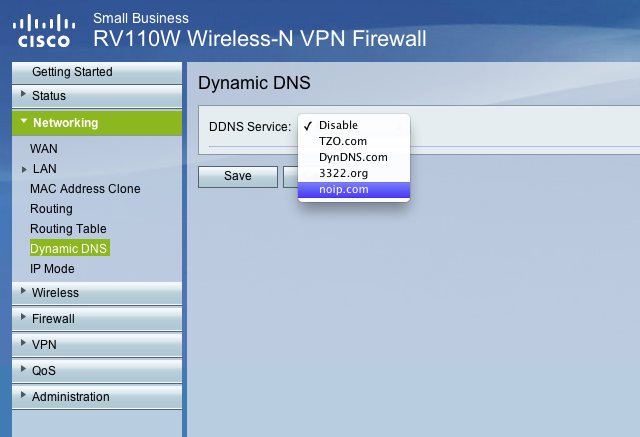
Task: Open the WAN settings page
Action: point(44,149)
